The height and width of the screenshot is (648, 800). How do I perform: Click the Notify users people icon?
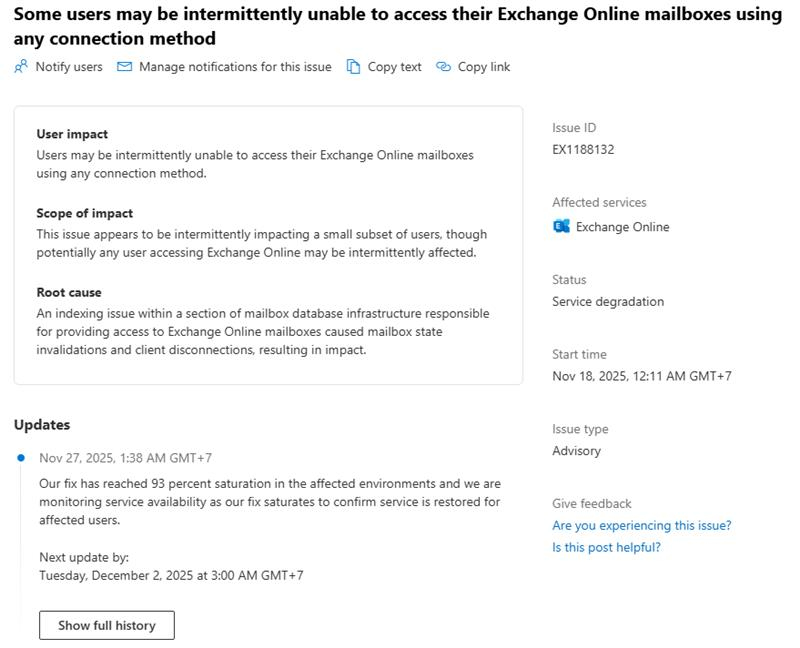coord(21,67)
